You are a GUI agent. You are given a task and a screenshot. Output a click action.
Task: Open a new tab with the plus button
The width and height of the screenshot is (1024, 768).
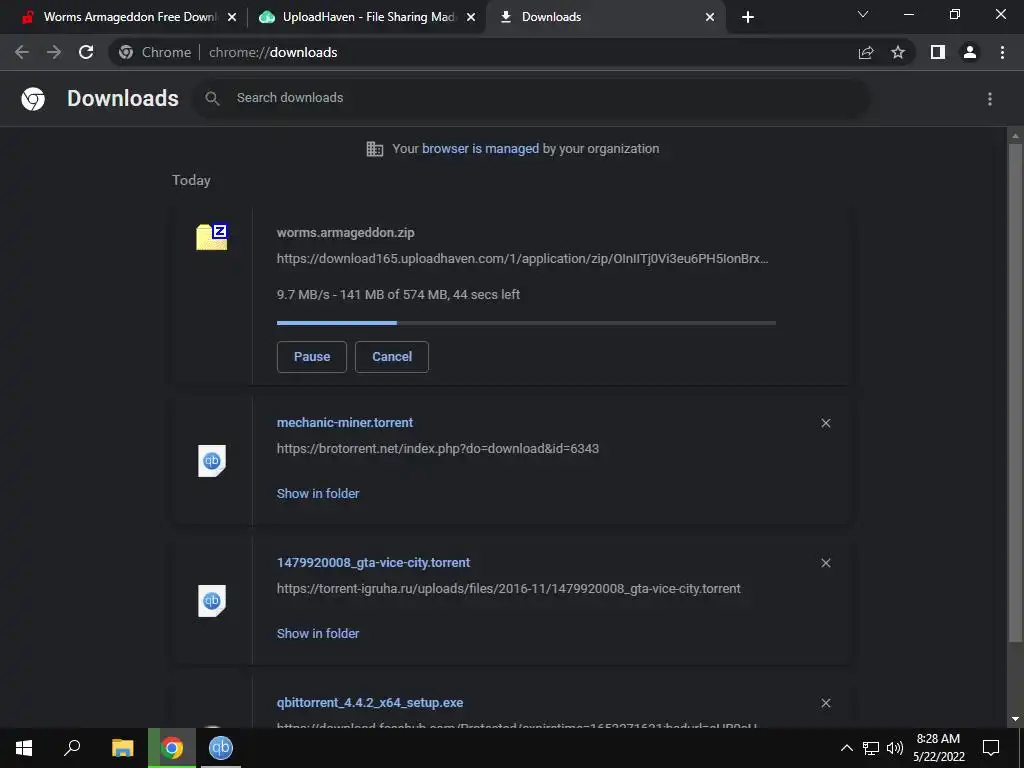[x=748, y=18]
